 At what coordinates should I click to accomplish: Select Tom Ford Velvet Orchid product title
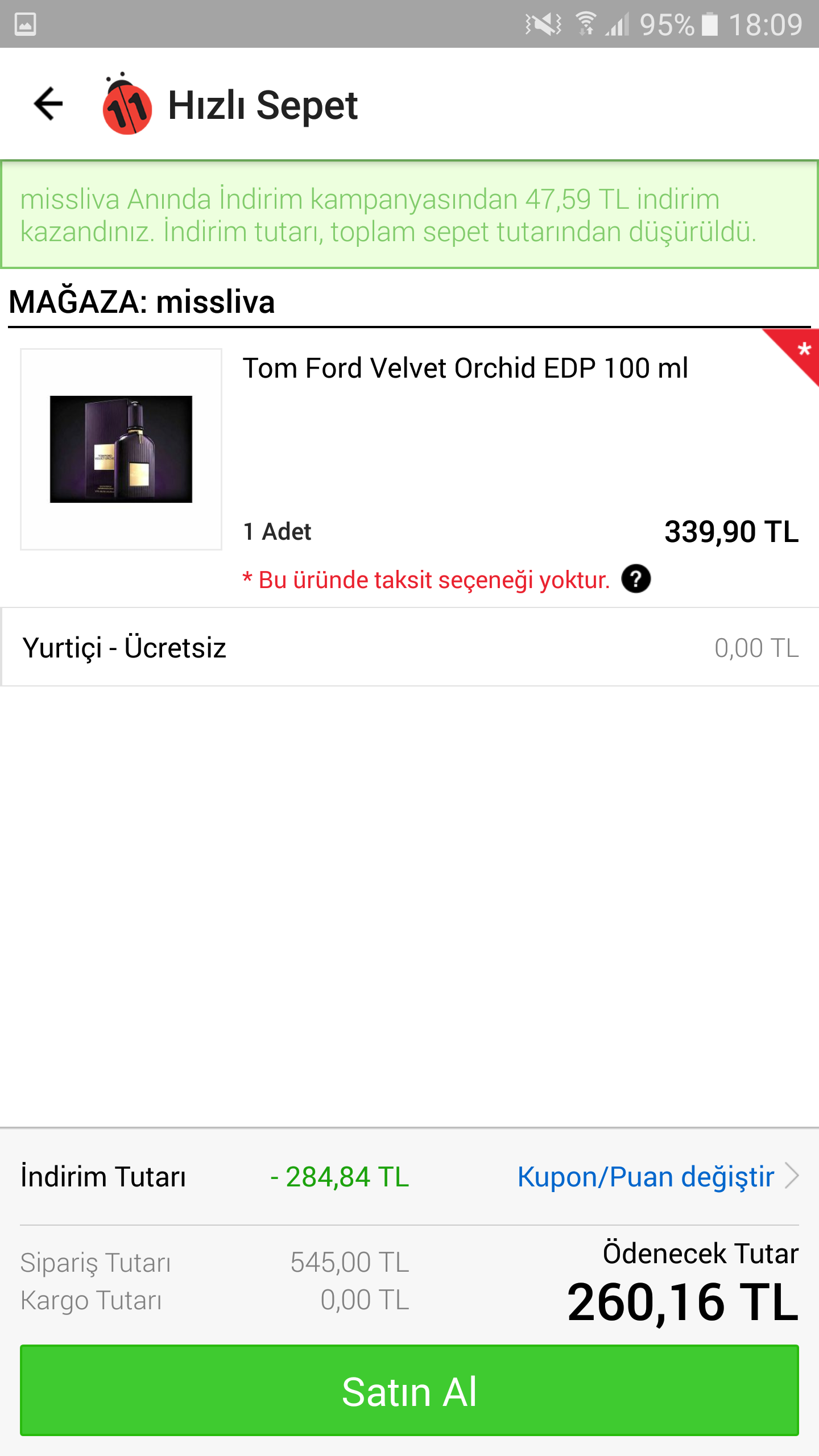point(465,368)
